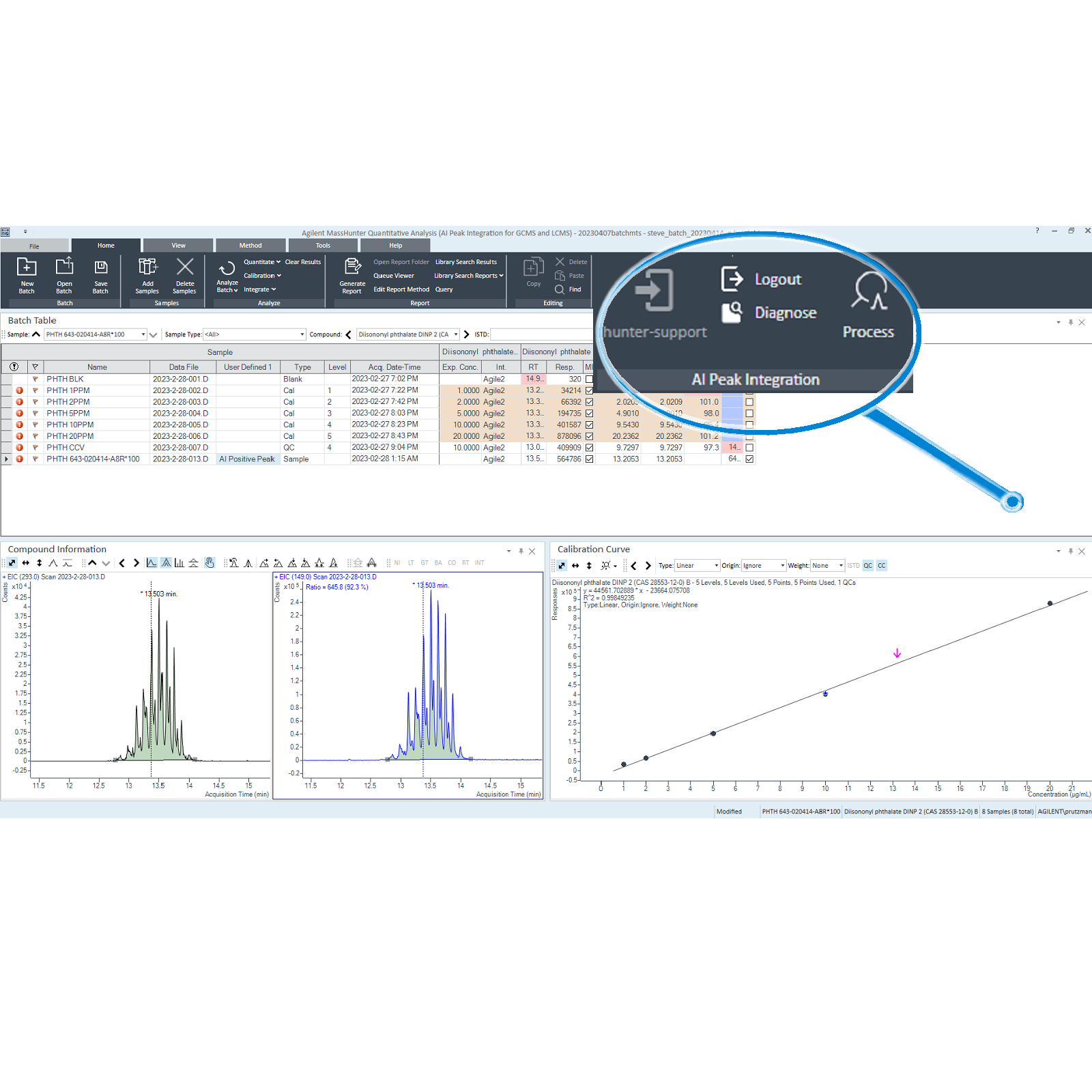Select the previous sample with the up arrow
This screenshot has width=1092, height=1092.
coord(36,334)
